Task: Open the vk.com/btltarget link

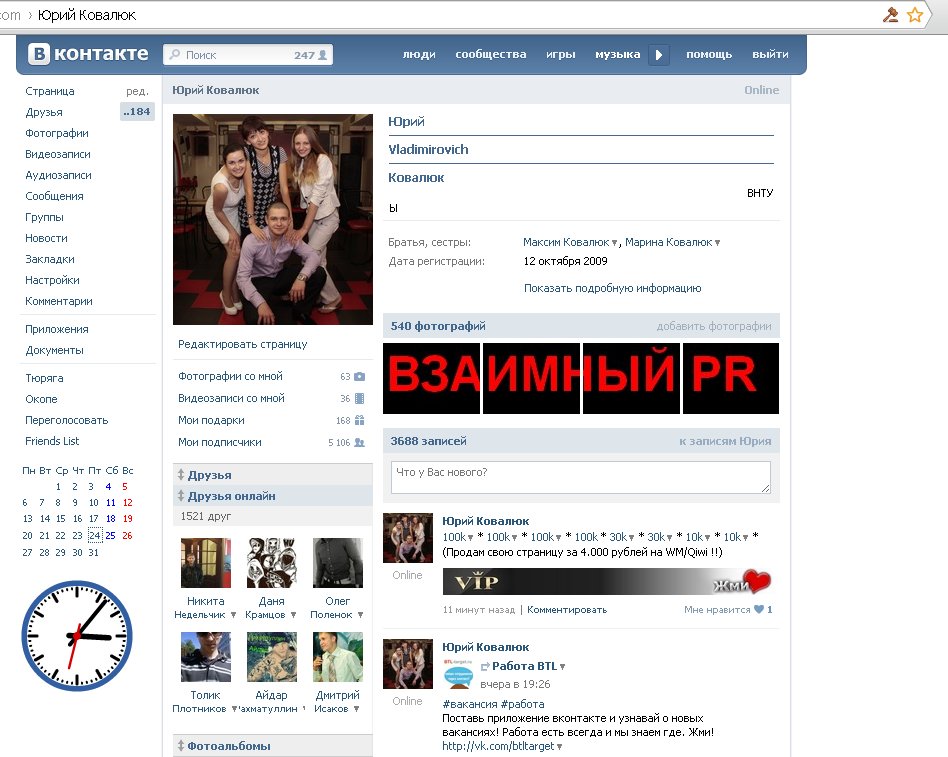Action: point(498,746)
